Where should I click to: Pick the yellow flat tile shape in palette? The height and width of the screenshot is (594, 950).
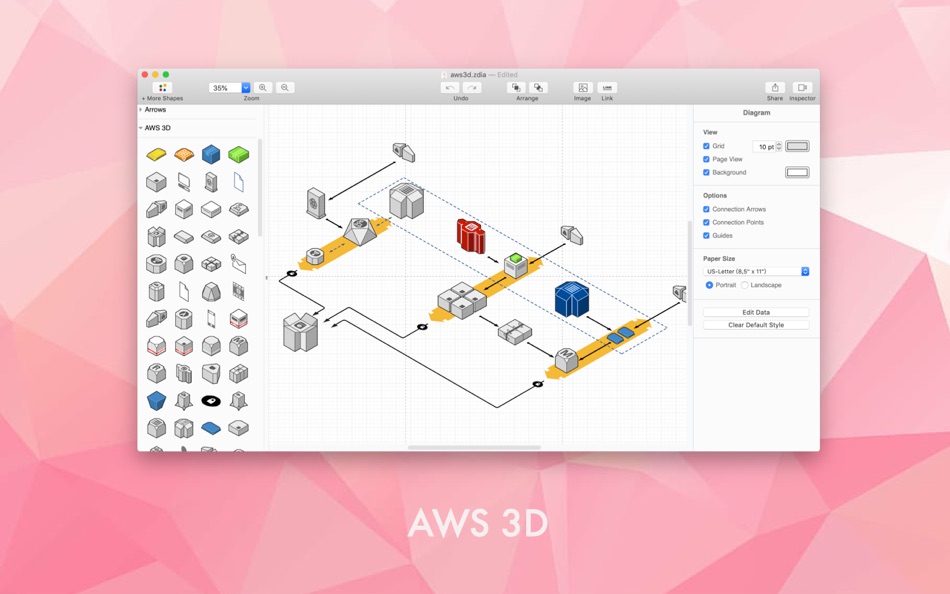click(x=156, y=155)
